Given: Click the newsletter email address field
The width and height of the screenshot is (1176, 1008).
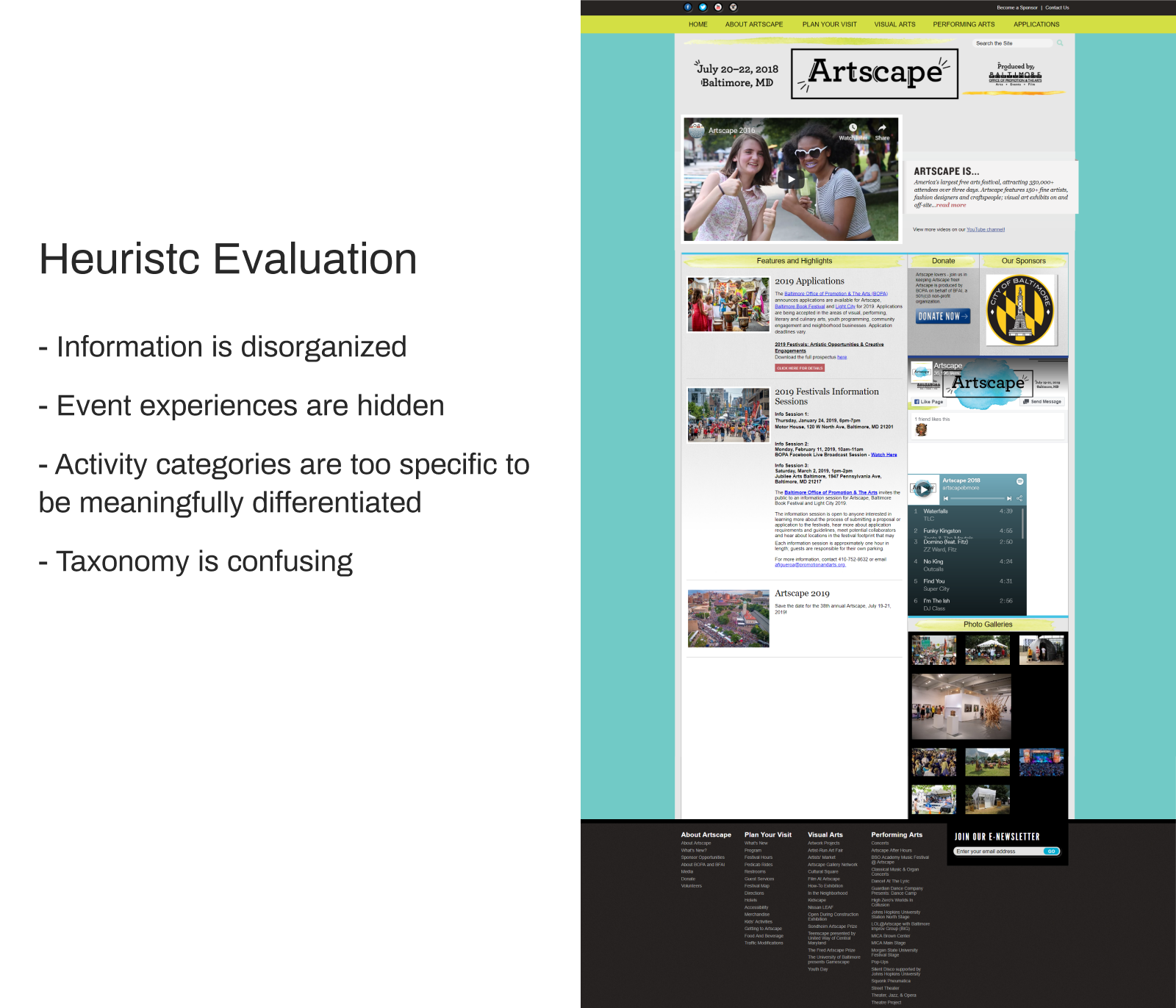Looking at the screenshot, I should 999,852.
